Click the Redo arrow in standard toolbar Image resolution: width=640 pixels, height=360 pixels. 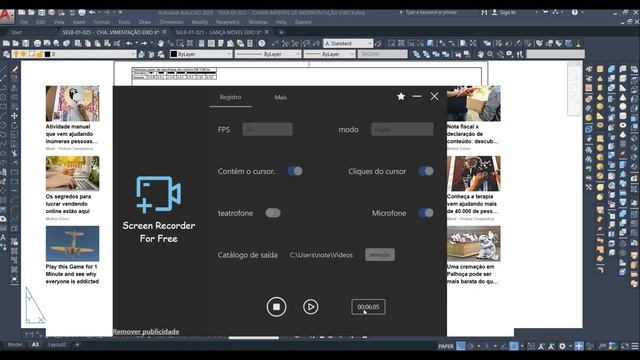pos(144,43)
